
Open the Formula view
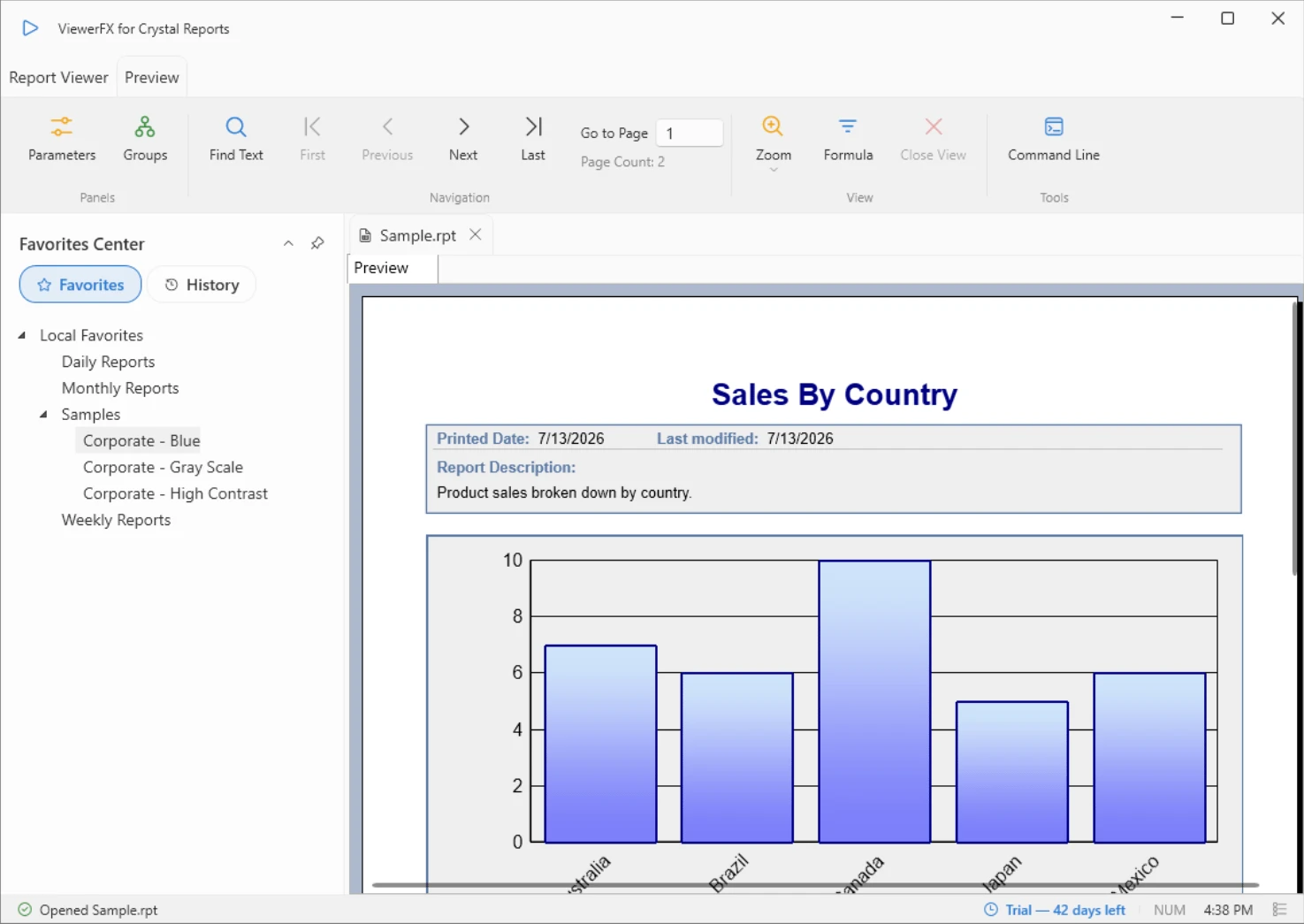pos(848,139)
